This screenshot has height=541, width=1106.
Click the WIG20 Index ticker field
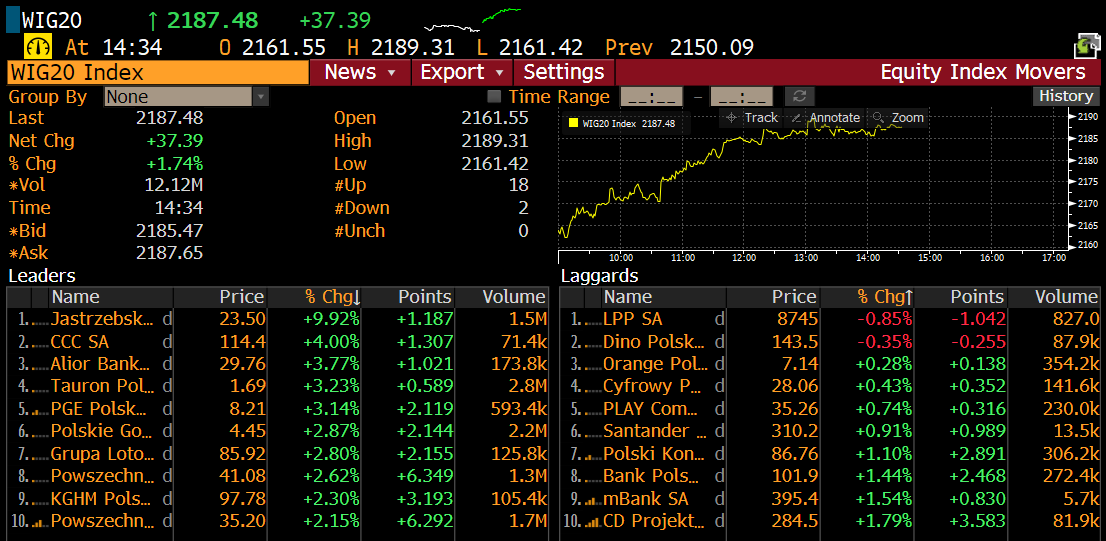[x=158, y=72]
